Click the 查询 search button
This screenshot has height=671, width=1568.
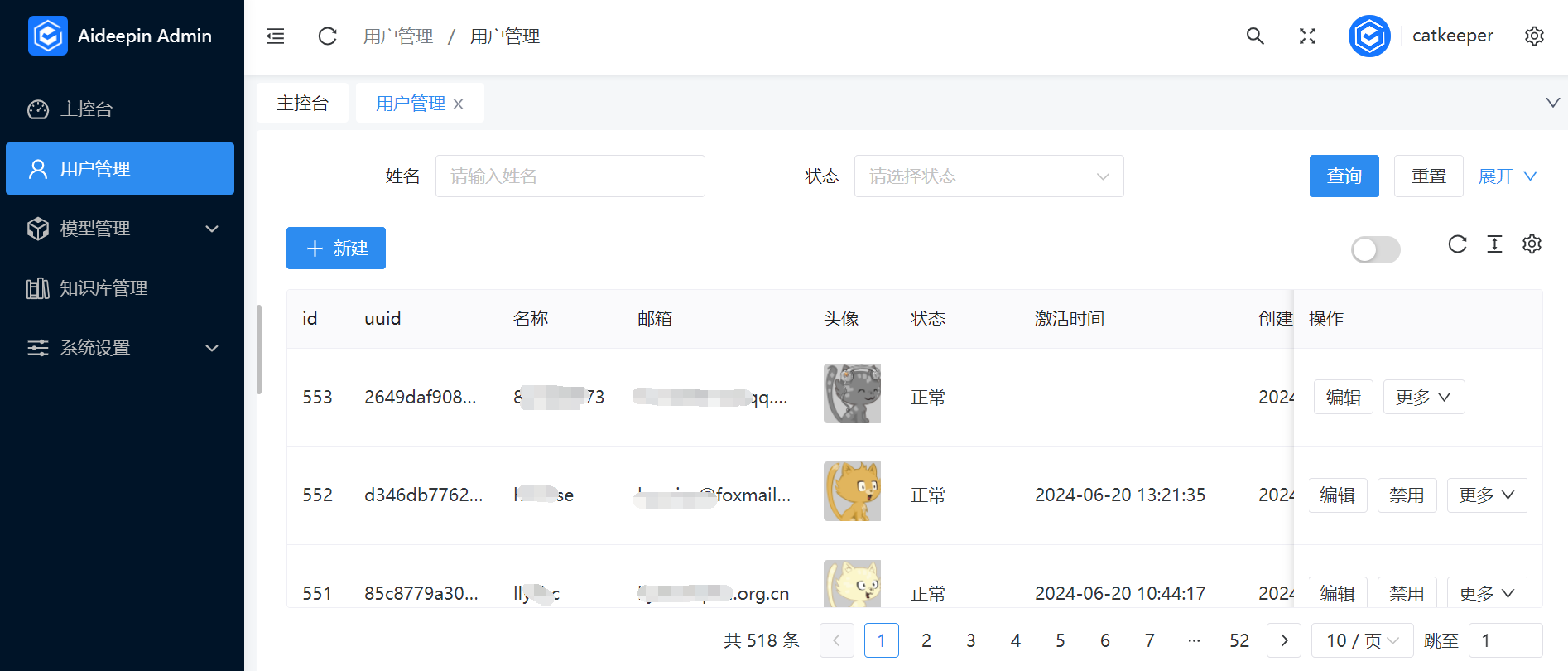(x=1344, y=176)
